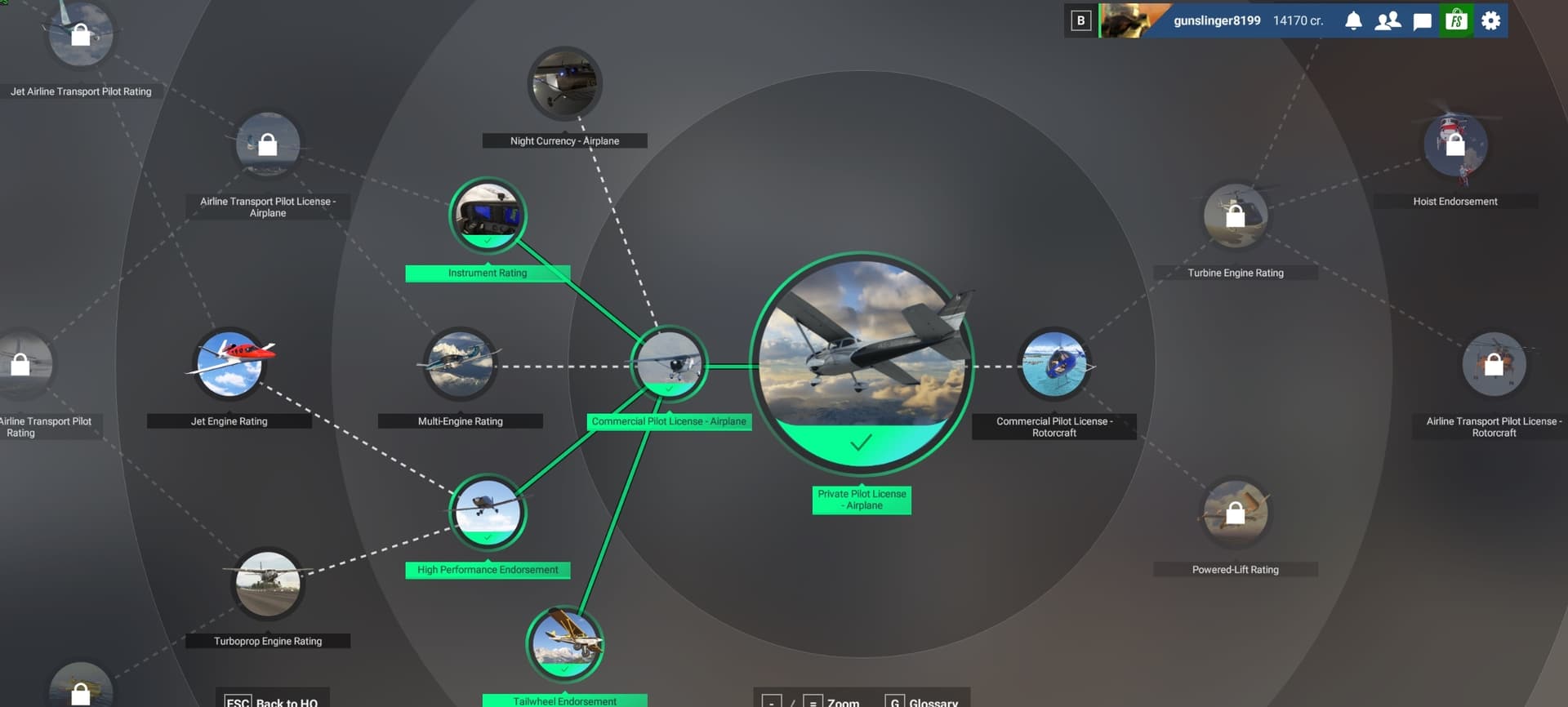Click the Private Pilot License - Airplane label
The image size is (1568, 707).
(x=862, y=500)
